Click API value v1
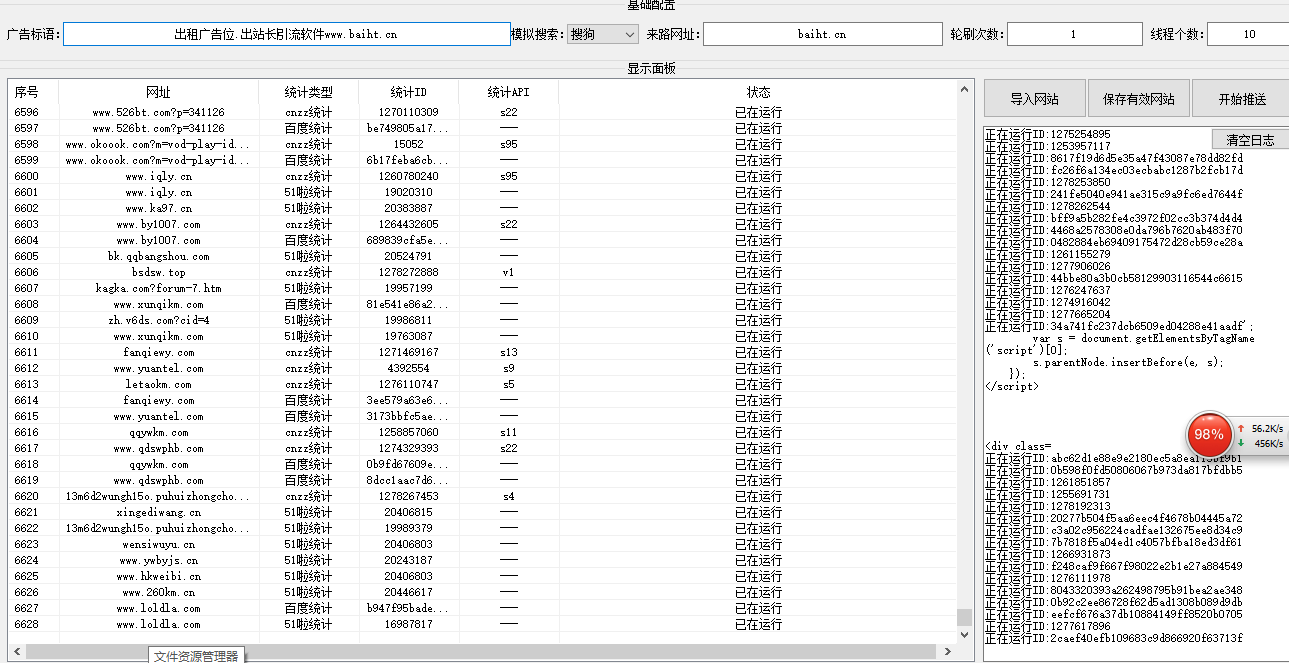1289x663 pixels. click(508, 272)
